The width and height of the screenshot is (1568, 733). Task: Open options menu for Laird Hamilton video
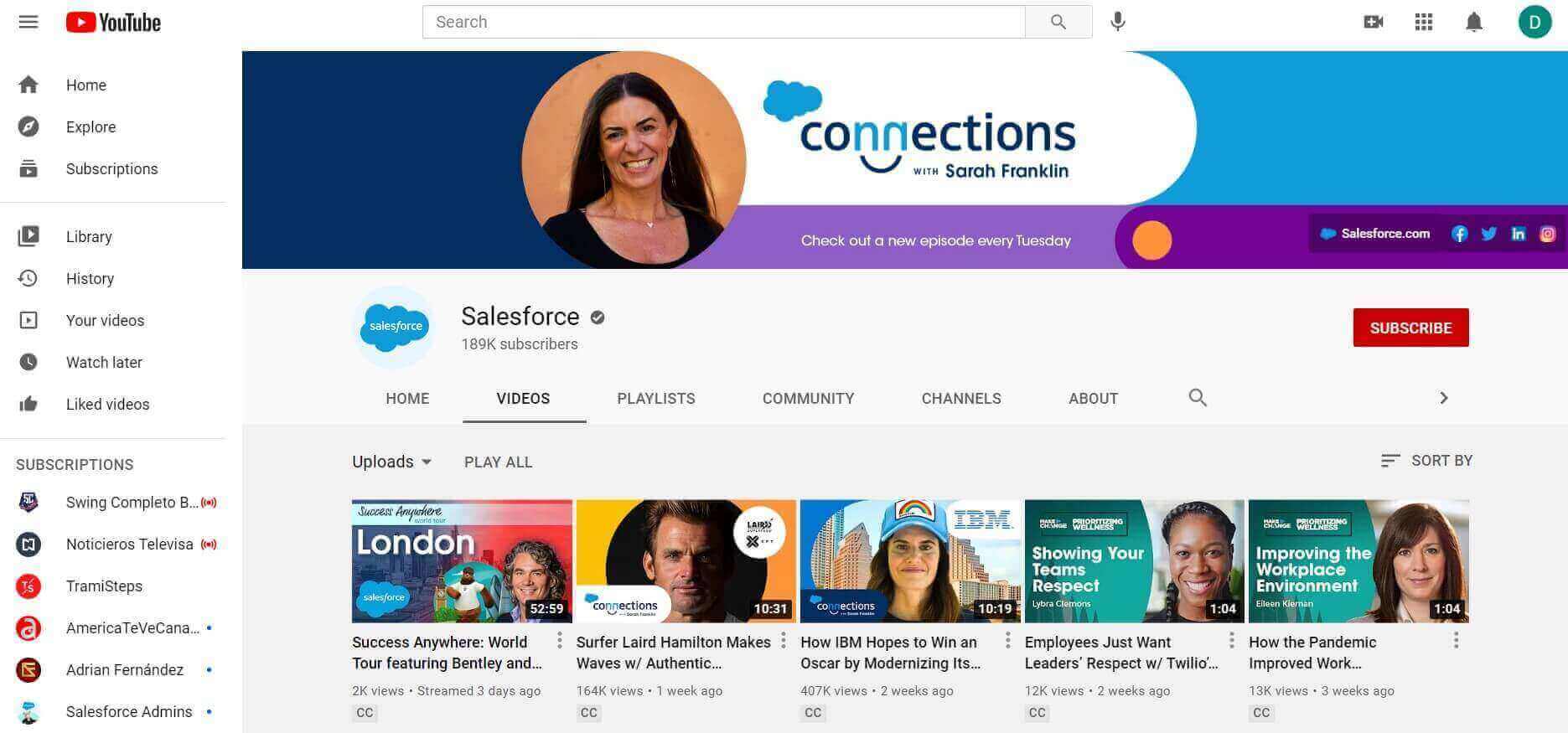(x=784, y=641)
